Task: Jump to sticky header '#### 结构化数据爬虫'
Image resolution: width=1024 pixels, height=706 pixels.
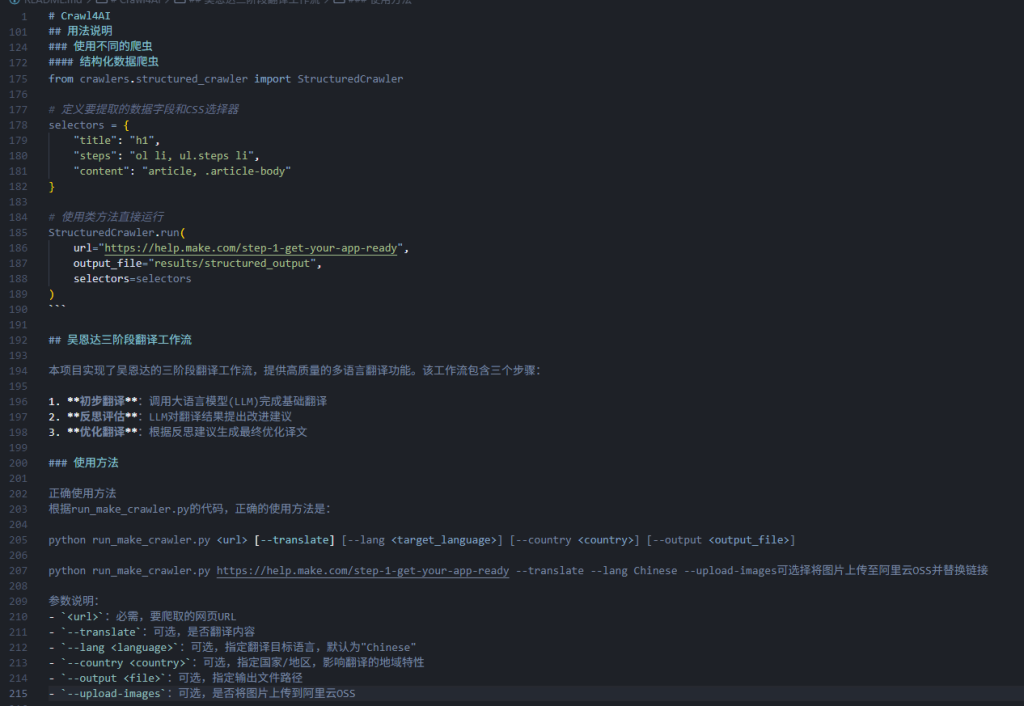Action: point(103,61)
